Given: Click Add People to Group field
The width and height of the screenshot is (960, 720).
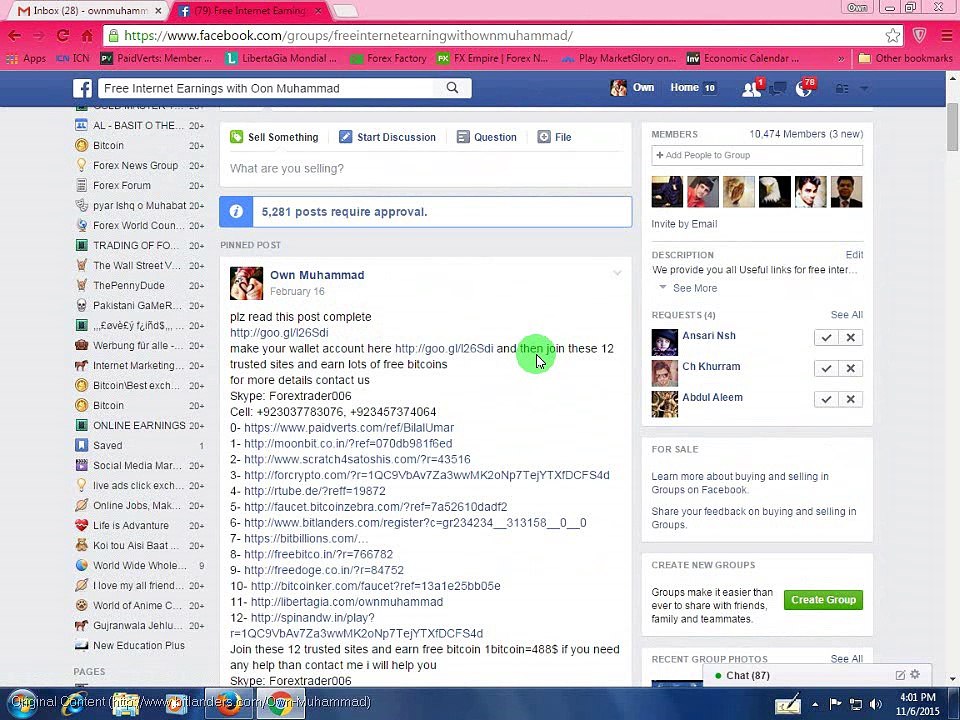Looking at the screenshot, I should (757, 156).
